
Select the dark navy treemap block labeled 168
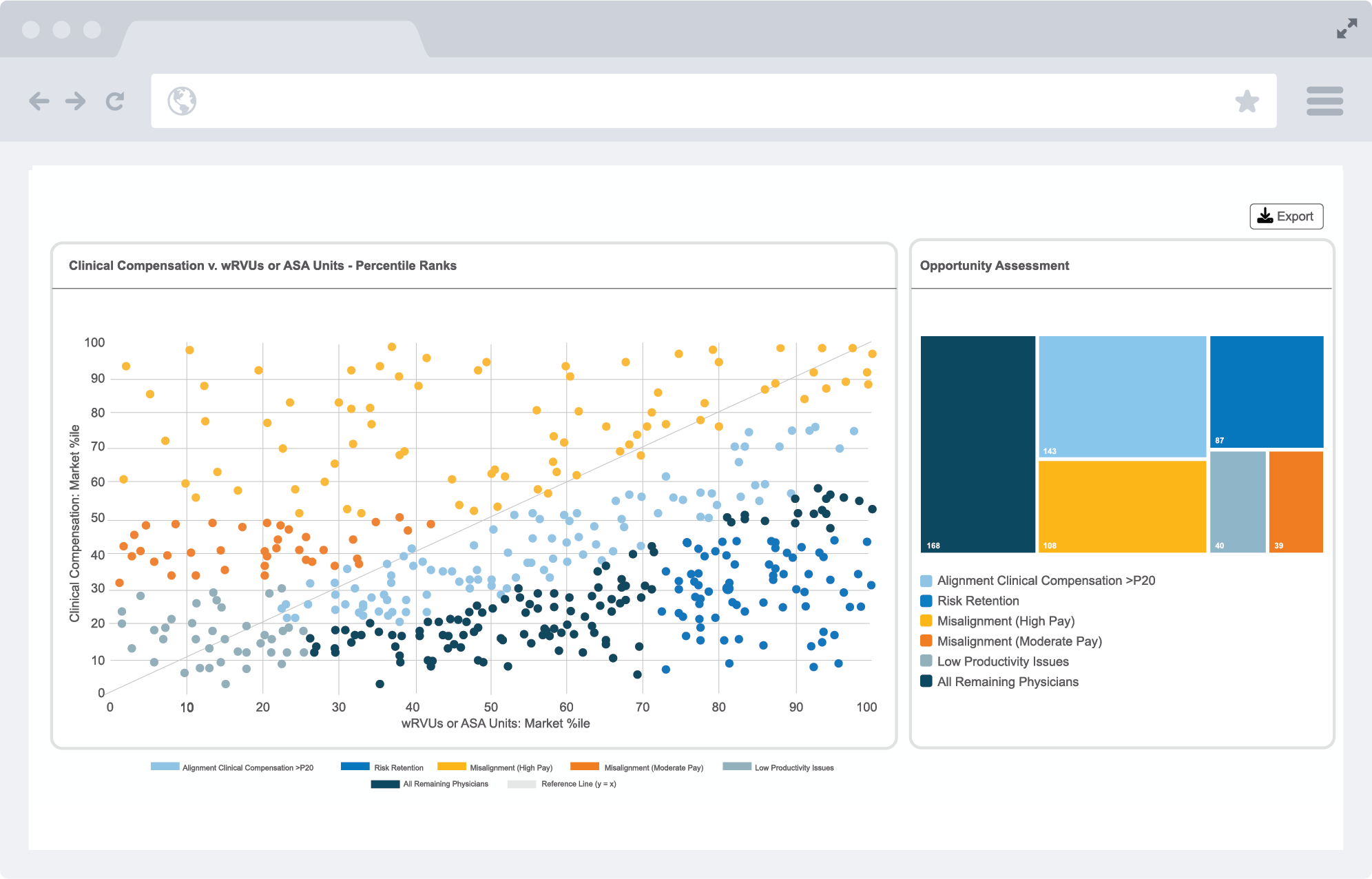coord(977,444)
